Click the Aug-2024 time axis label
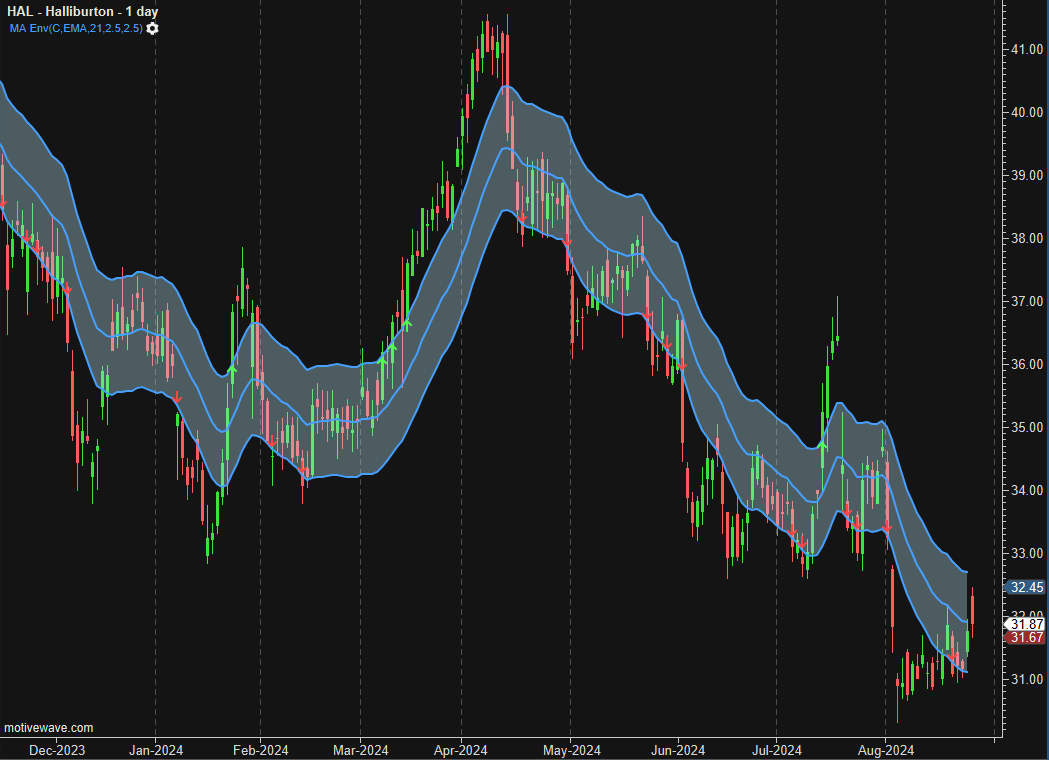 (885, 750)
